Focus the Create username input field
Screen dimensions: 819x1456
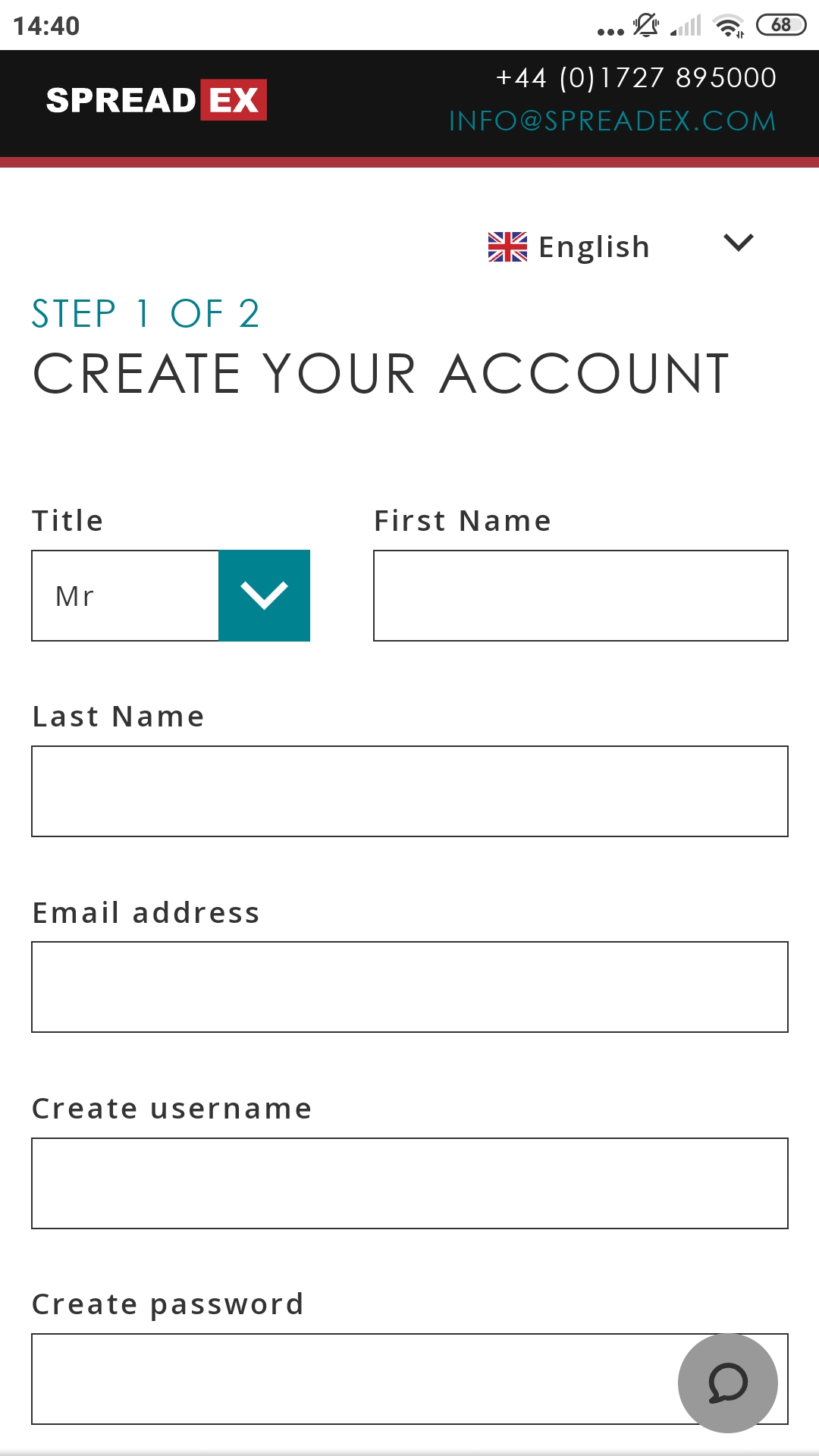(x=409, y=1183)
